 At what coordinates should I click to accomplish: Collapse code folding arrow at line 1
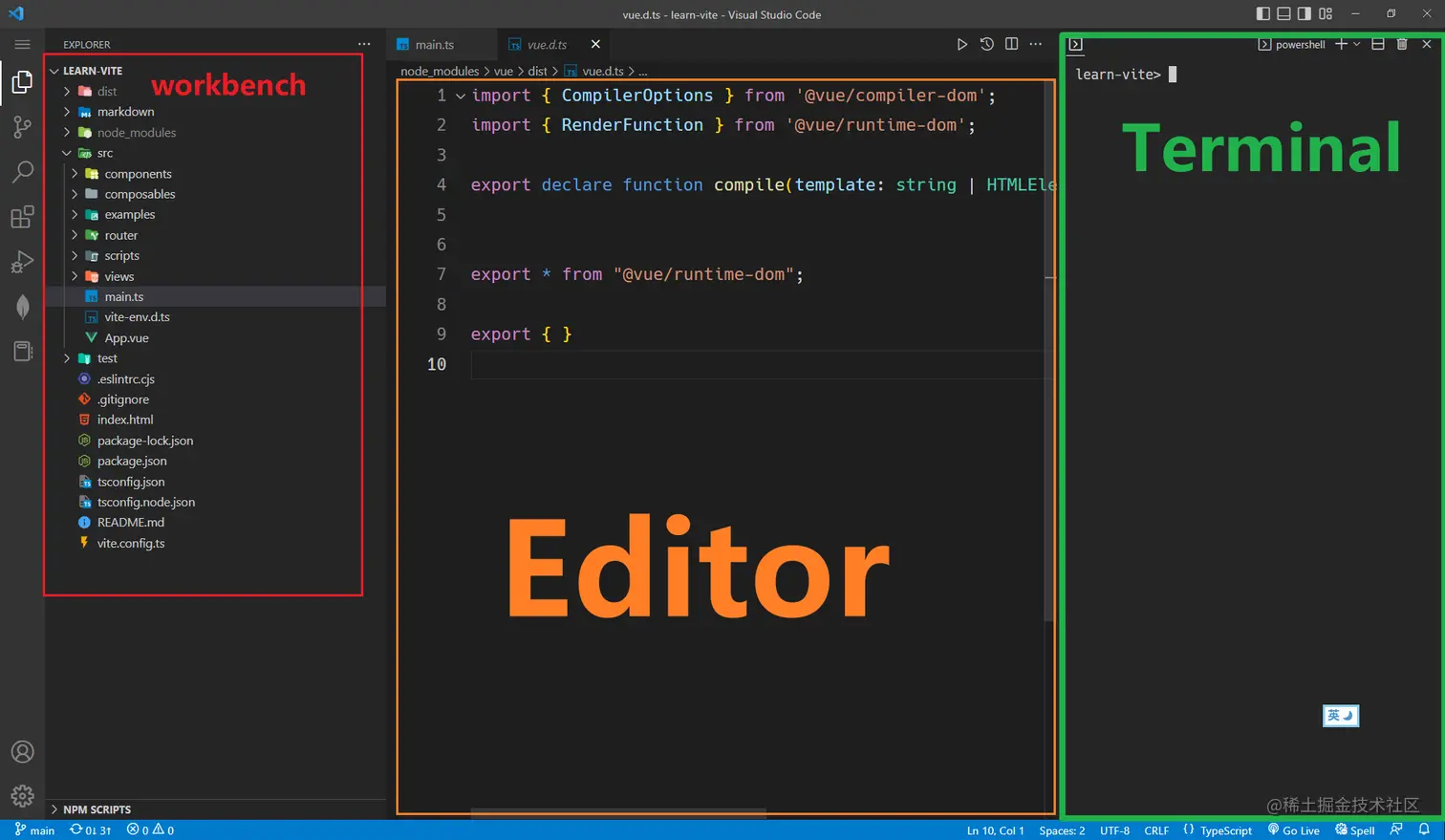(x=461, y=96)
